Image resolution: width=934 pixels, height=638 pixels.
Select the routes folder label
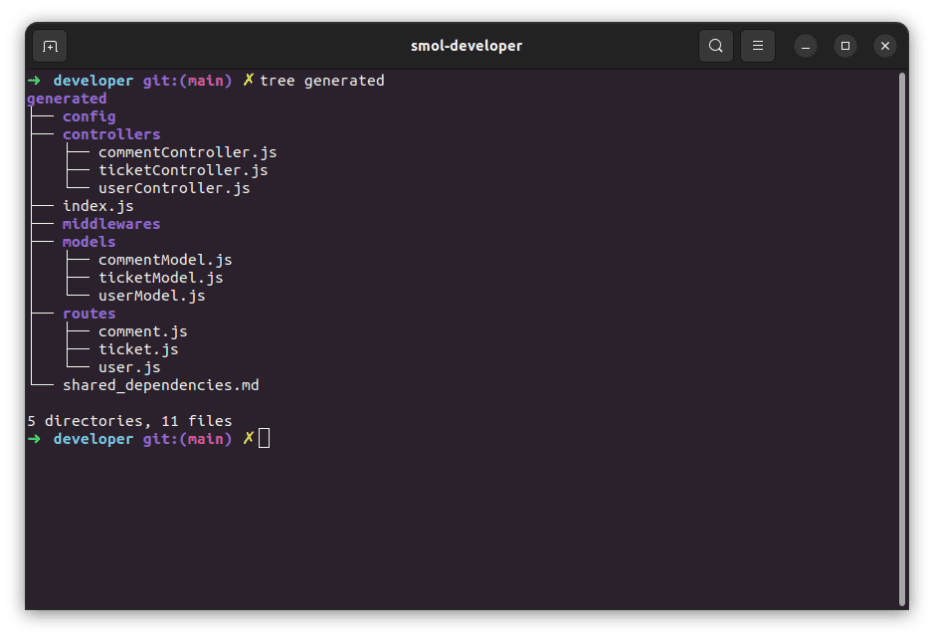coord(88,313)
